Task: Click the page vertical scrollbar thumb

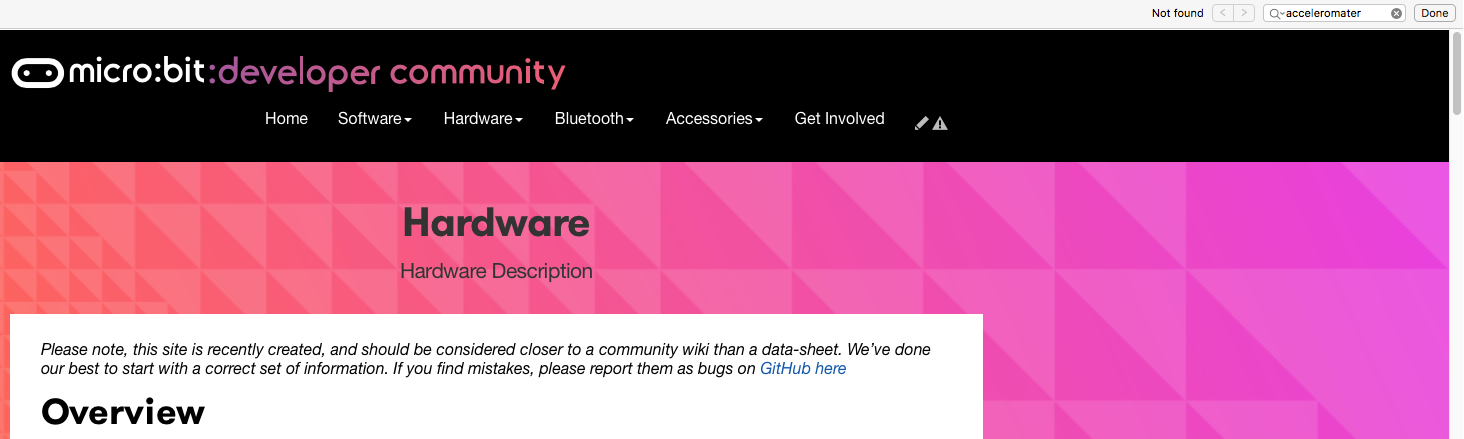Action: pyautogui.click(x=1456, y=75)
